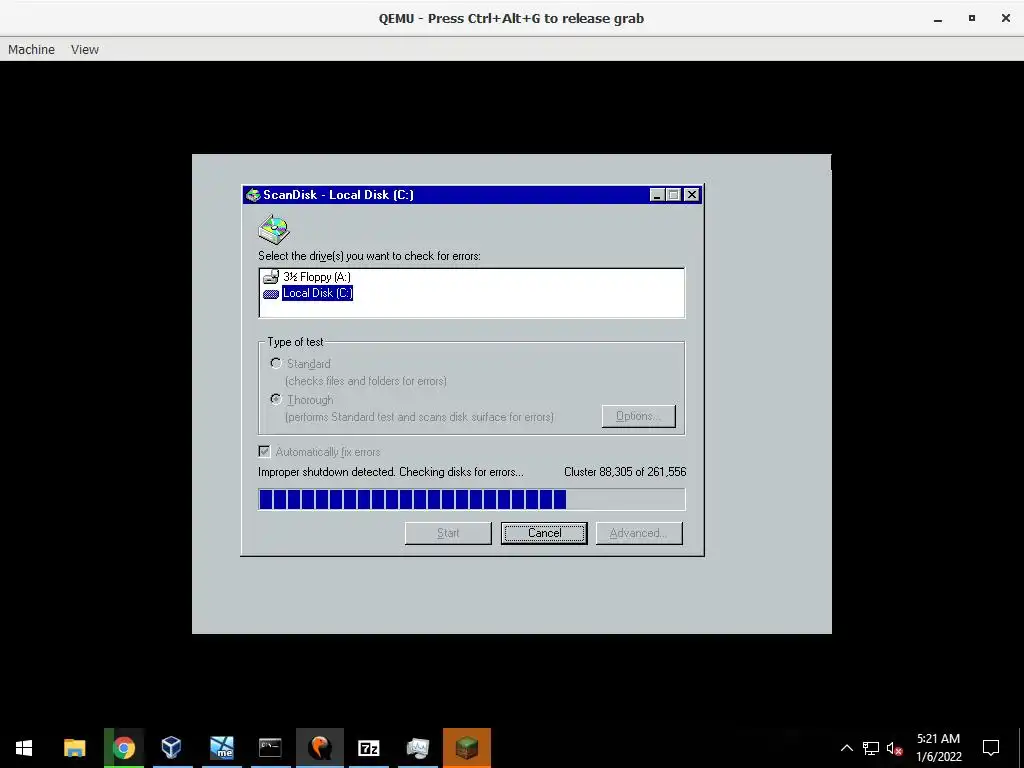The width and height of the screenshot is (1024, 768).
Task: Open the Windows Me taskbar app
Action: pos(221,748)
